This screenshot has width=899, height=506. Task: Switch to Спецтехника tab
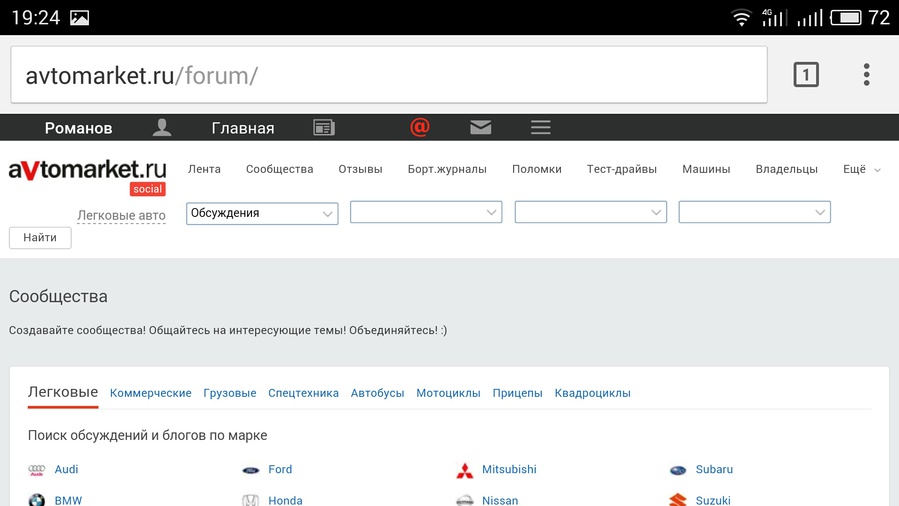[x=303, y=393]
